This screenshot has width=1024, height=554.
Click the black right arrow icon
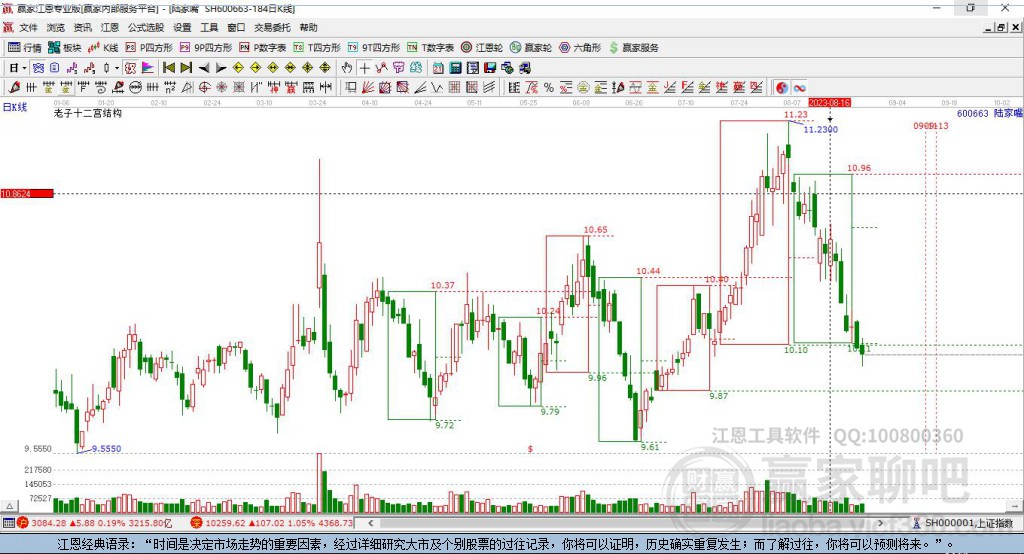221,68
